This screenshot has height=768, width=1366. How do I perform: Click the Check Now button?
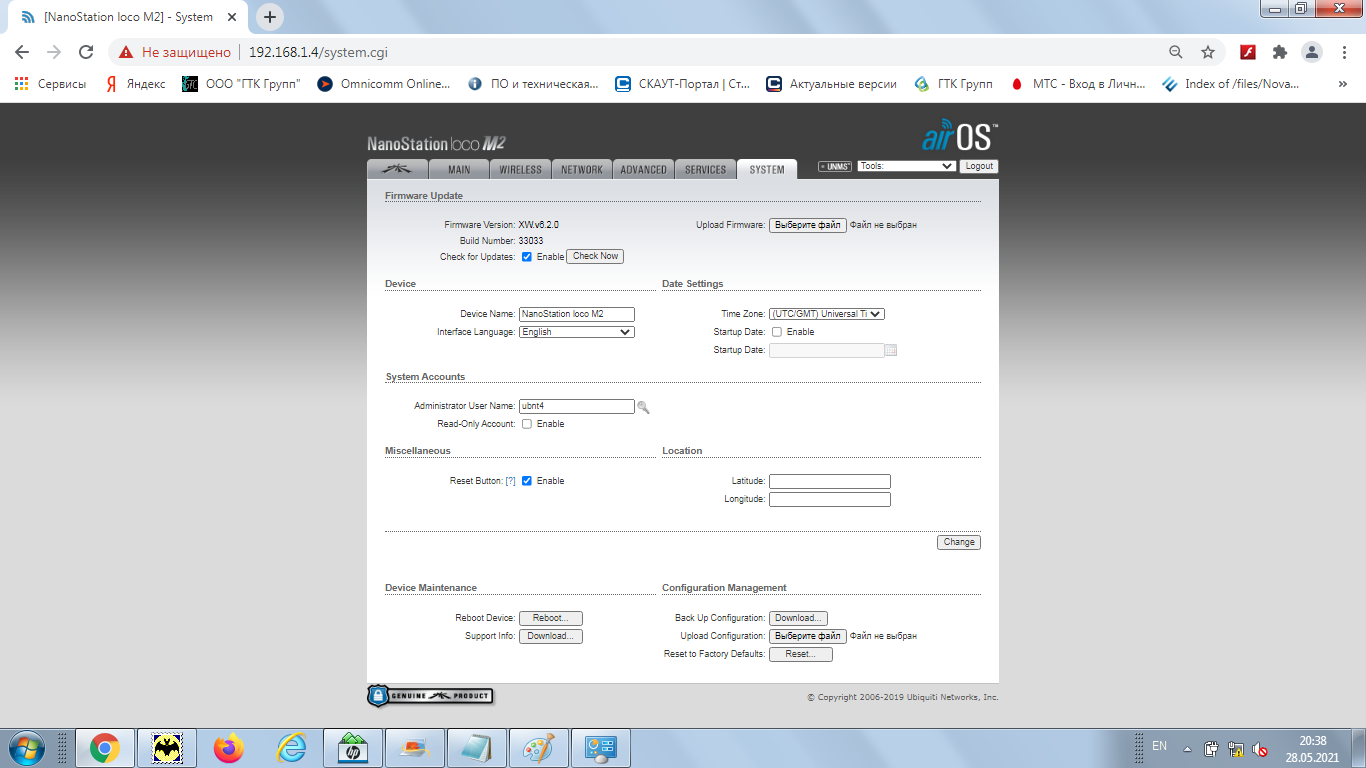click(596, 256)
